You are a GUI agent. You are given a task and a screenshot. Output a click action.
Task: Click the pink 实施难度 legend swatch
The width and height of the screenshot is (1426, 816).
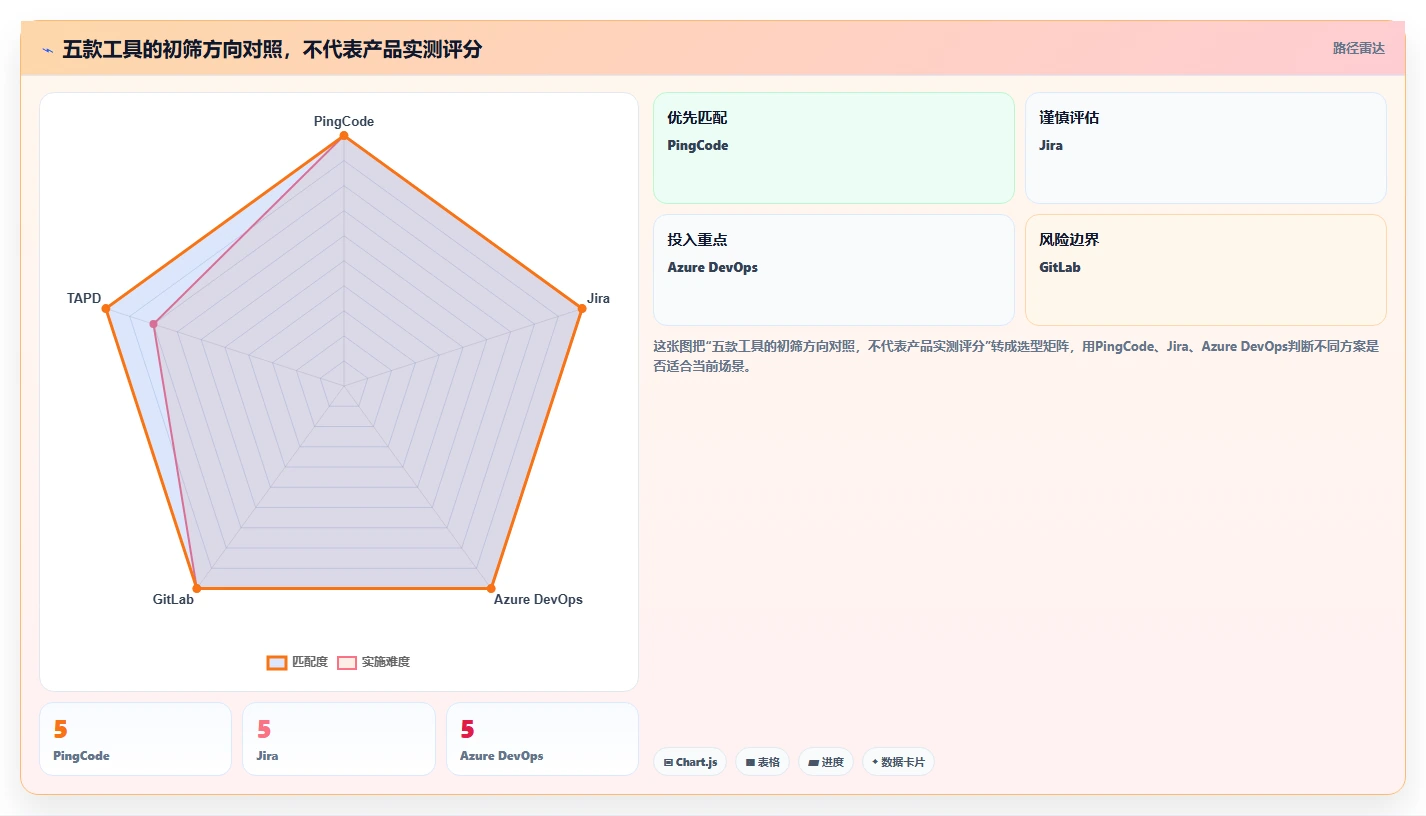pyautogui.click(x=347, y=662)
